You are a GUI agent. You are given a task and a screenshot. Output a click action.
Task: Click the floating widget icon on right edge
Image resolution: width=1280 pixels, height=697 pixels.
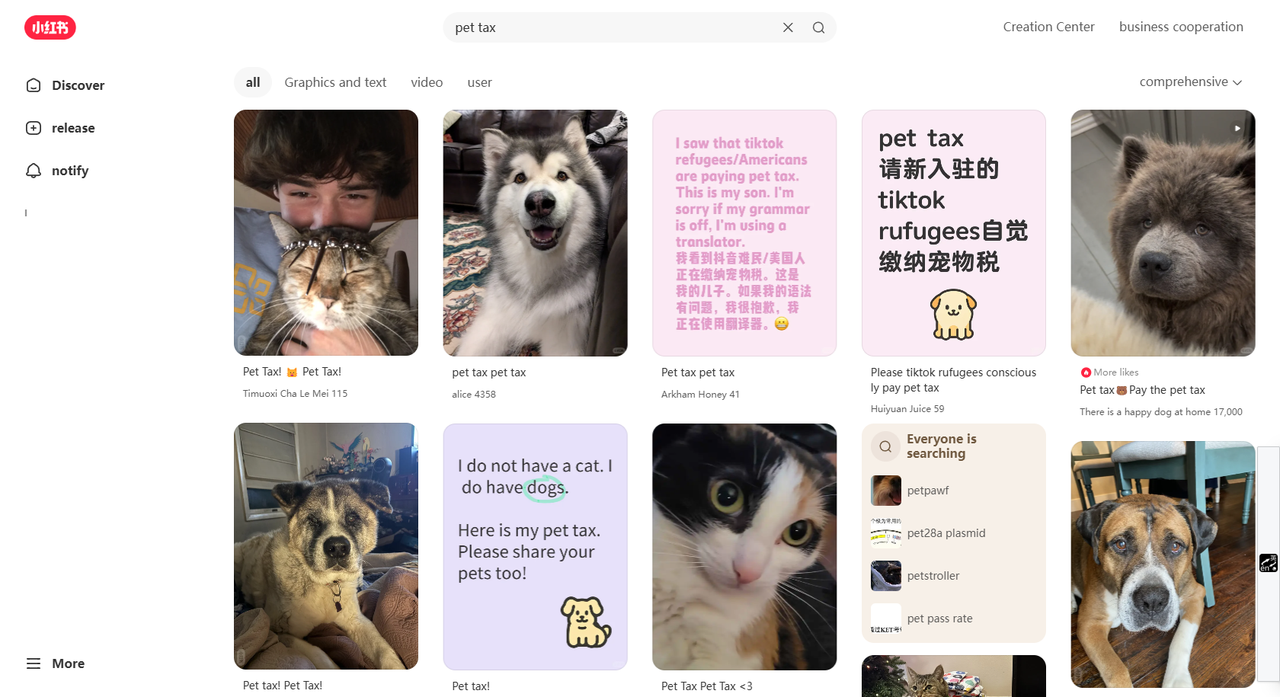[1268, 563]
